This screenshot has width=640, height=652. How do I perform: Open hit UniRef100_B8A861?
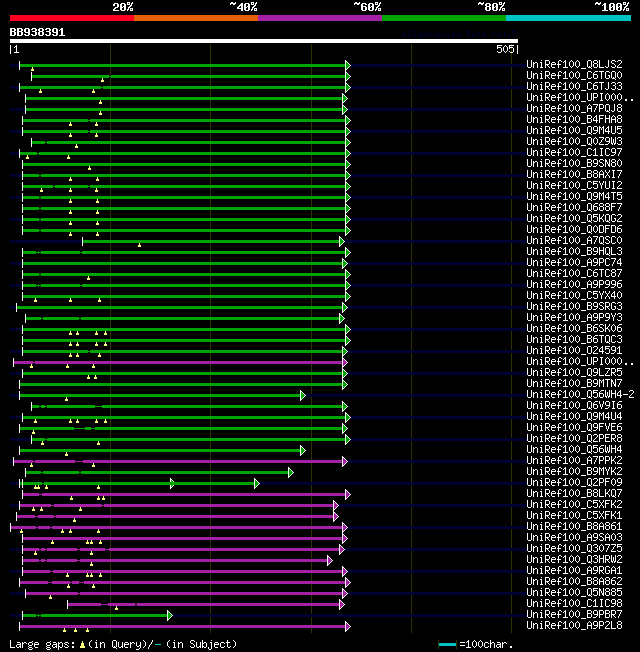tap(574, 526)
